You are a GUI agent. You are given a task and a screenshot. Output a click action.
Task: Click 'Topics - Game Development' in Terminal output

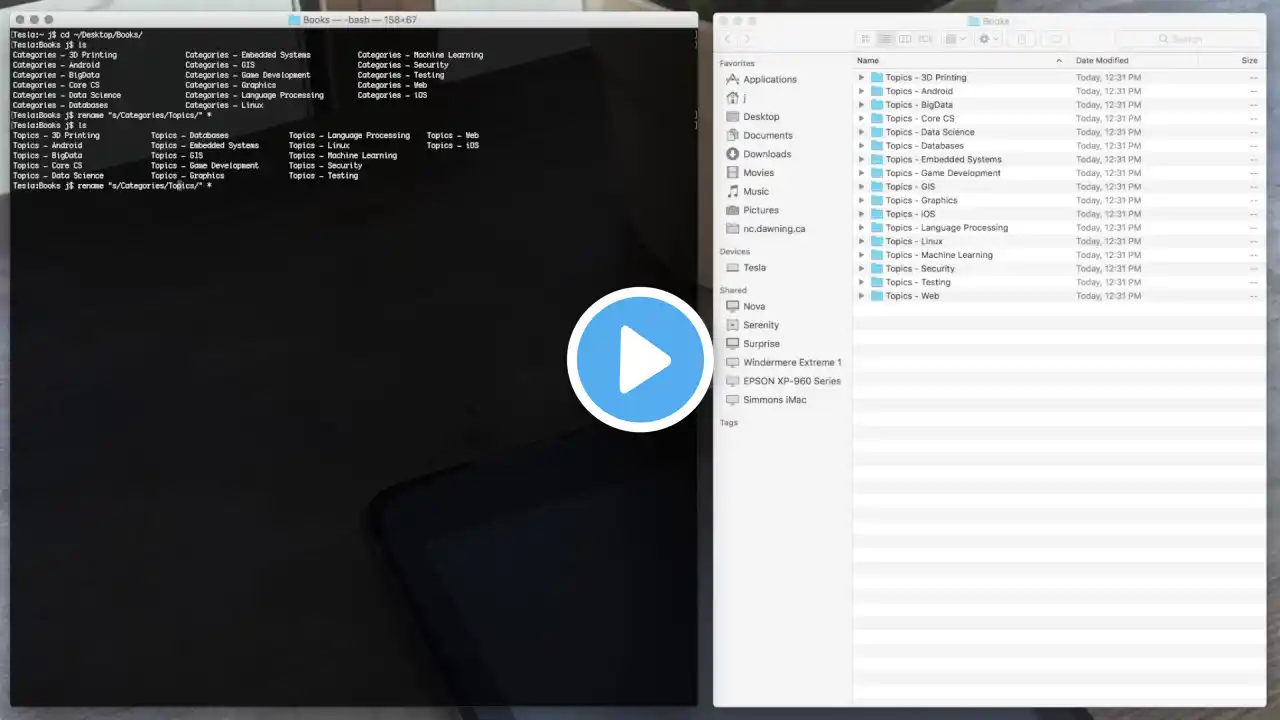205,166
